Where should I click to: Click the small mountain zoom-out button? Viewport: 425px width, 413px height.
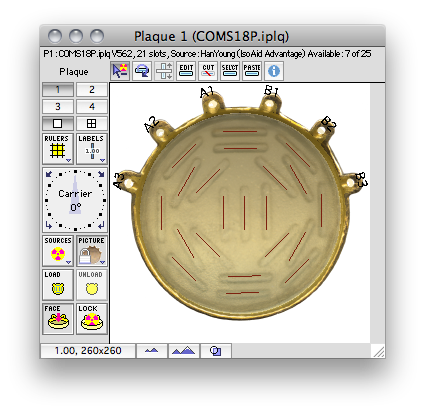pyautogui.click(x=152, y=351)
